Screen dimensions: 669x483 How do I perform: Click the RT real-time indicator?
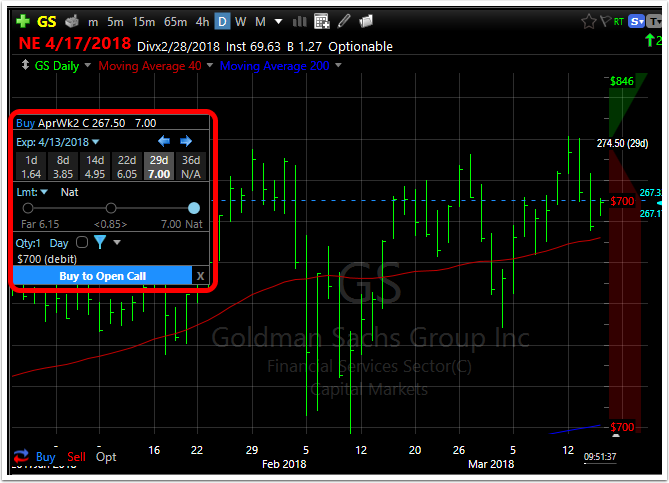click(x=619, y=21)
